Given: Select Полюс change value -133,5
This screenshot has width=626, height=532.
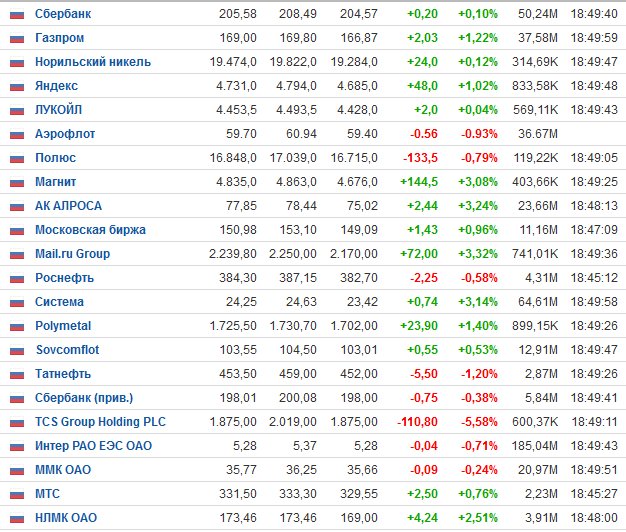Looking at the screenshot, I should coord(420,158).
